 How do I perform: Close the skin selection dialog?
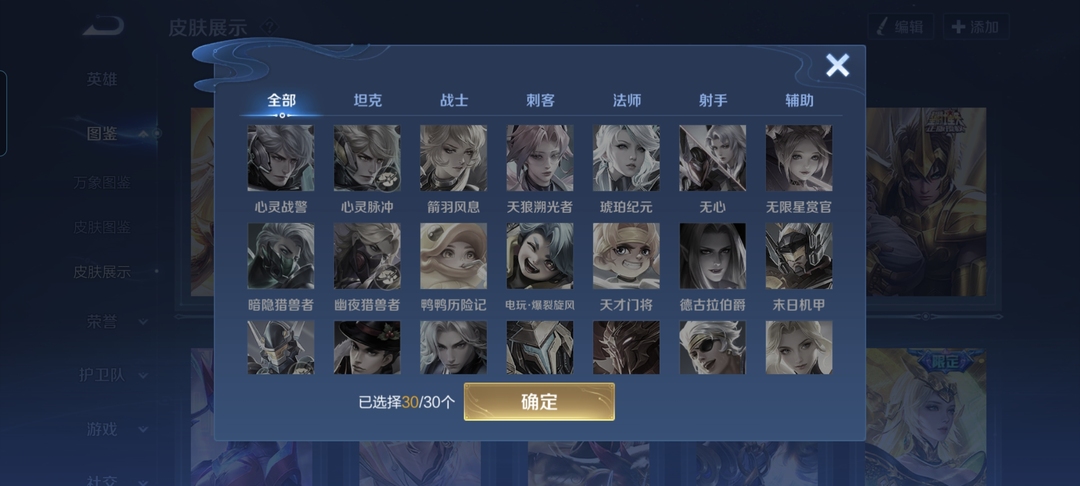(838, 65)
